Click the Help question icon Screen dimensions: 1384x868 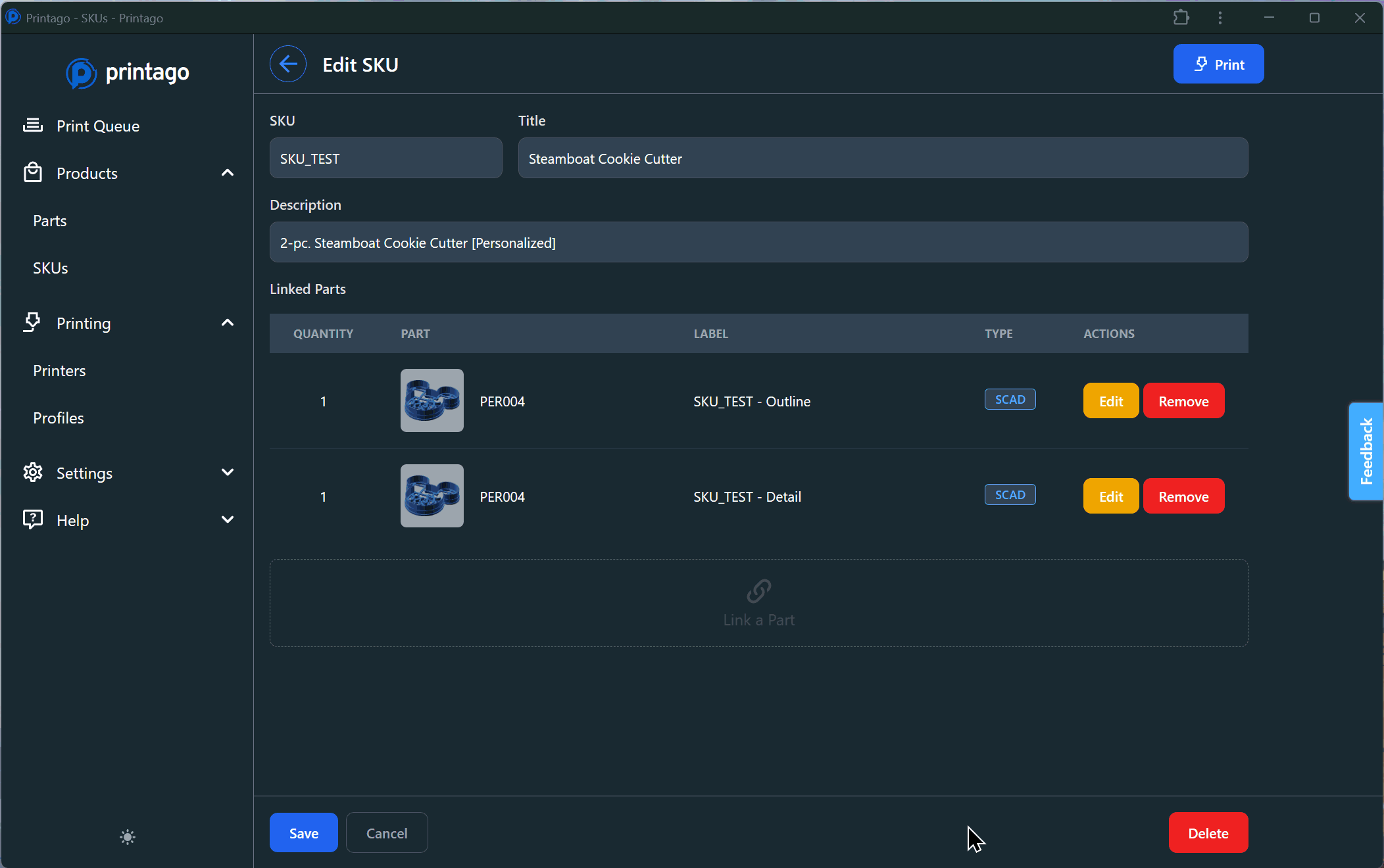coord(33,520)
